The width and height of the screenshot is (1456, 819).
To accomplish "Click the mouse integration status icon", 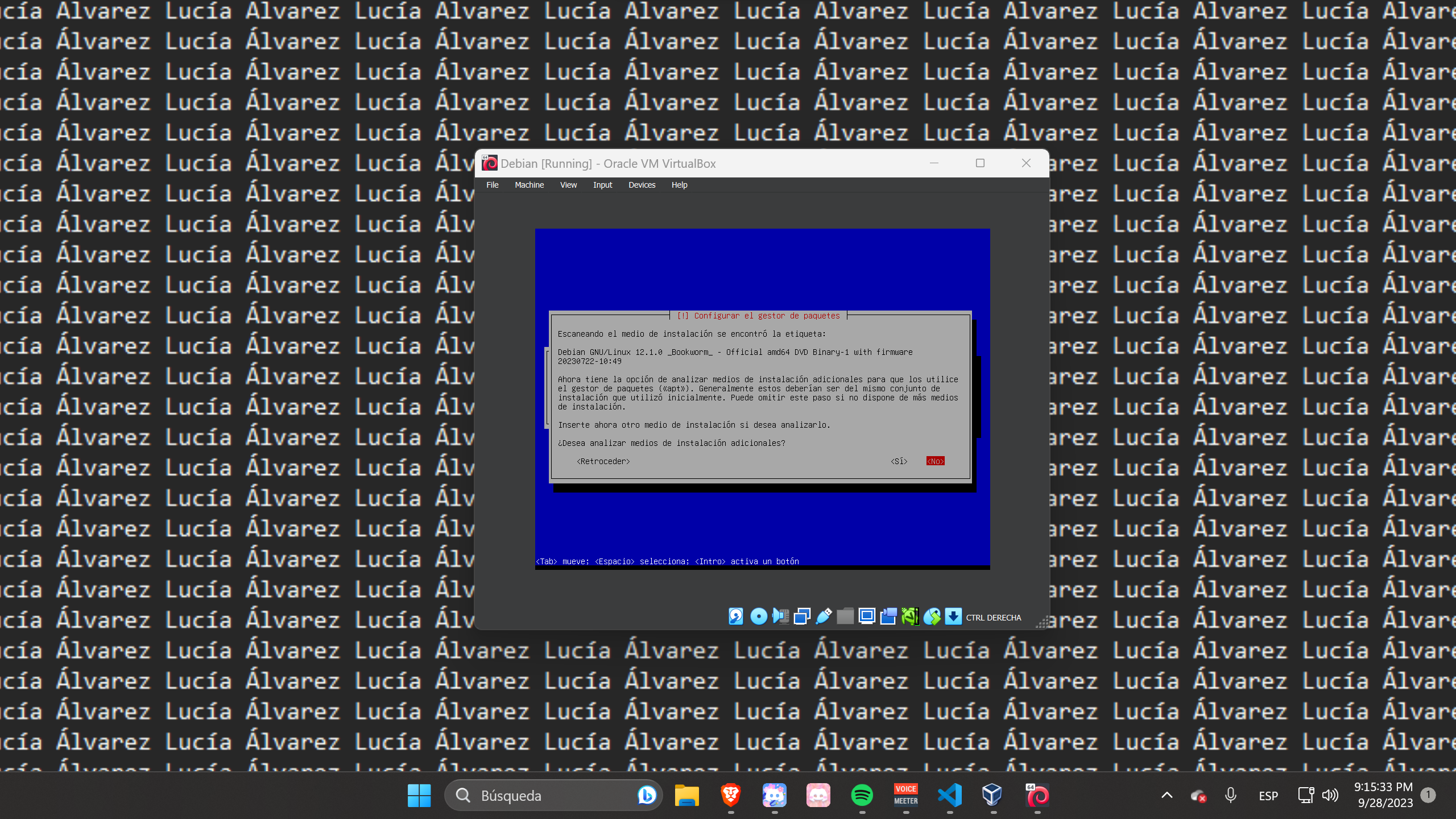I will (932, 617).
